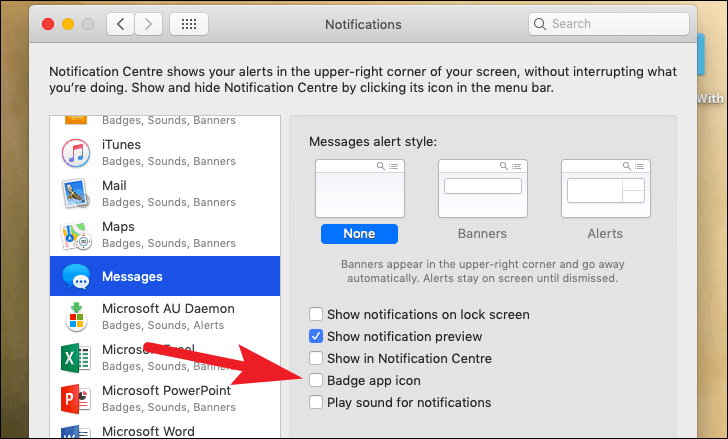Select Mail in the app list
This screenshot has height=439, width=728.
click(x=165, y=194)
